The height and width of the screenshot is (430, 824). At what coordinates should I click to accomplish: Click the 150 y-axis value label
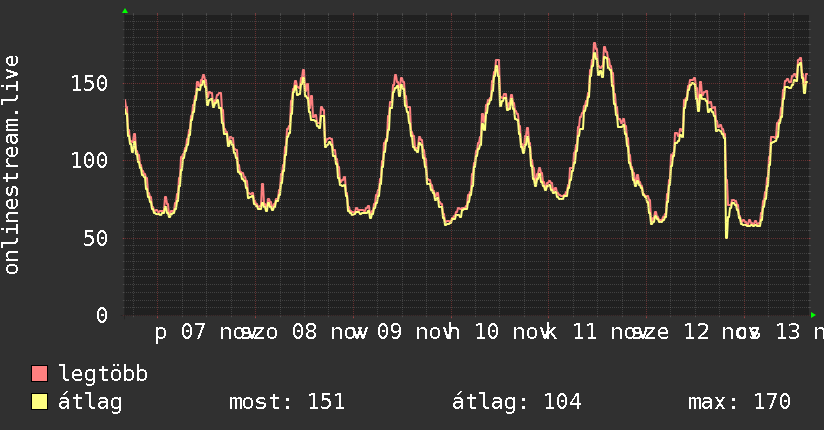coord(89,83)
